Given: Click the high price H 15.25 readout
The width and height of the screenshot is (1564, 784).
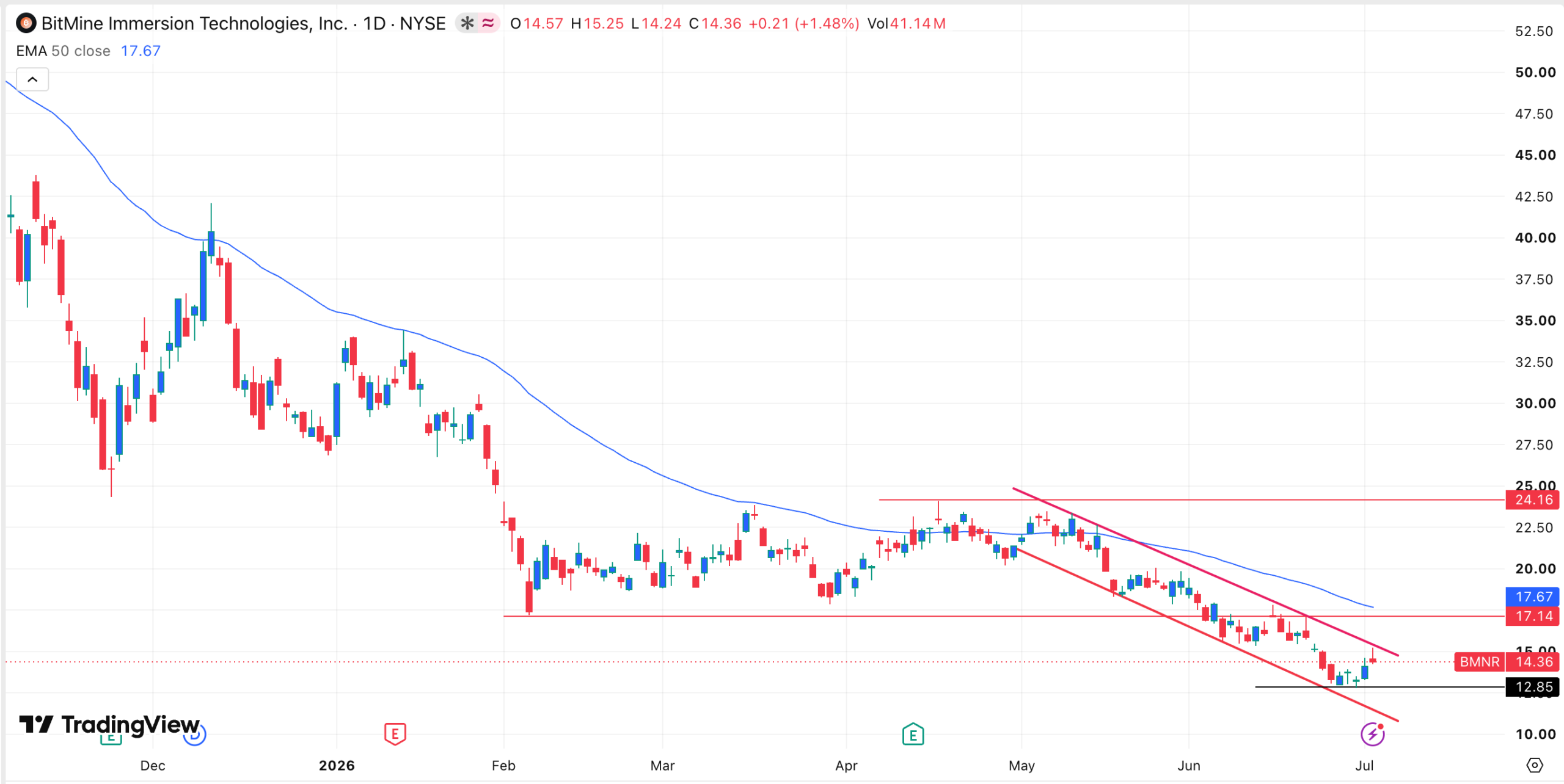Looking at the screenshot, I should pyautogui.click(x=597, y=24).
